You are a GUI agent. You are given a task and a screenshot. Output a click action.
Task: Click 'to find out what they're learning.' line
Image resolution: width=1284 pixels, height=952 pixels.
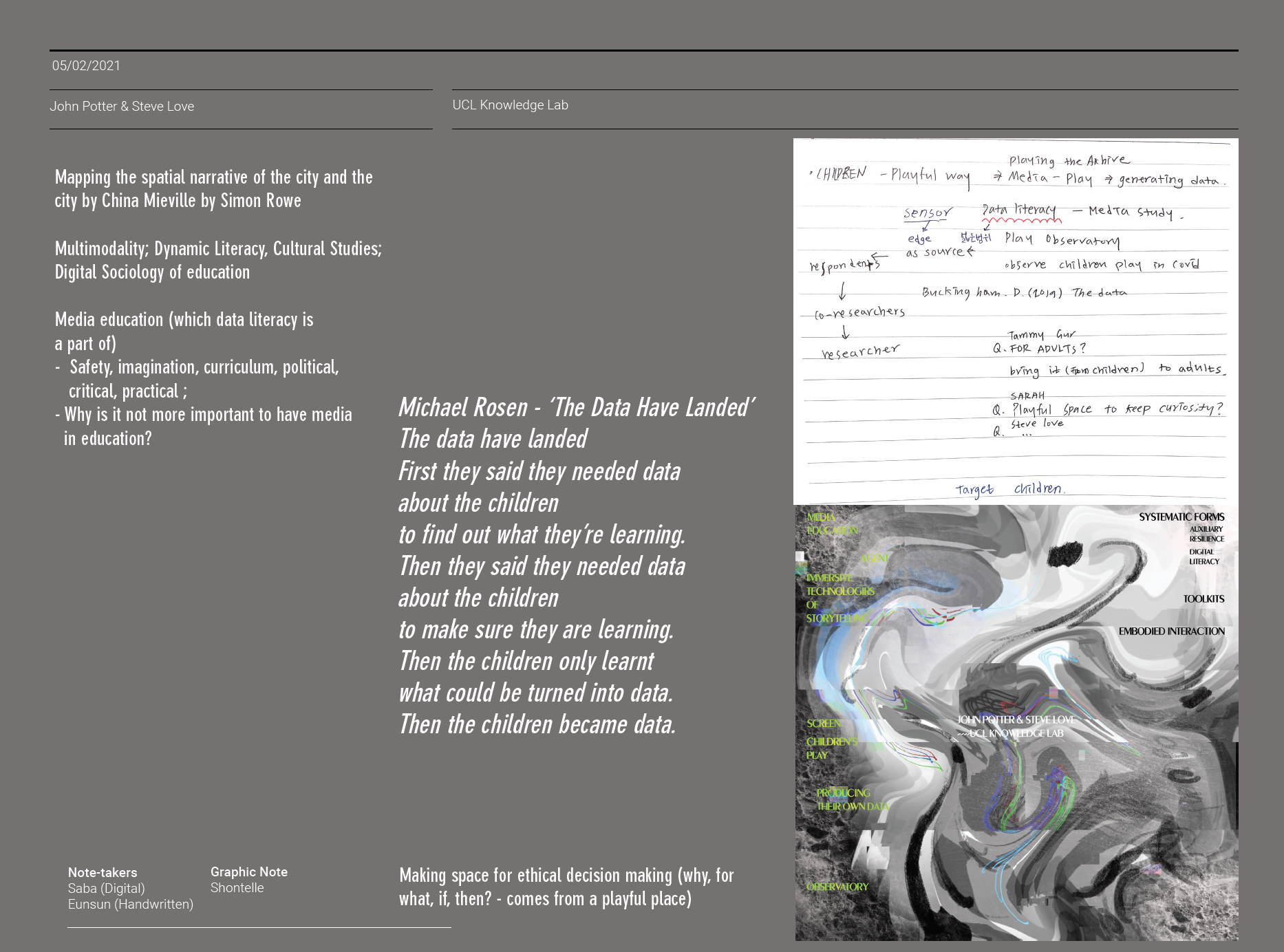tap(542, 534)
